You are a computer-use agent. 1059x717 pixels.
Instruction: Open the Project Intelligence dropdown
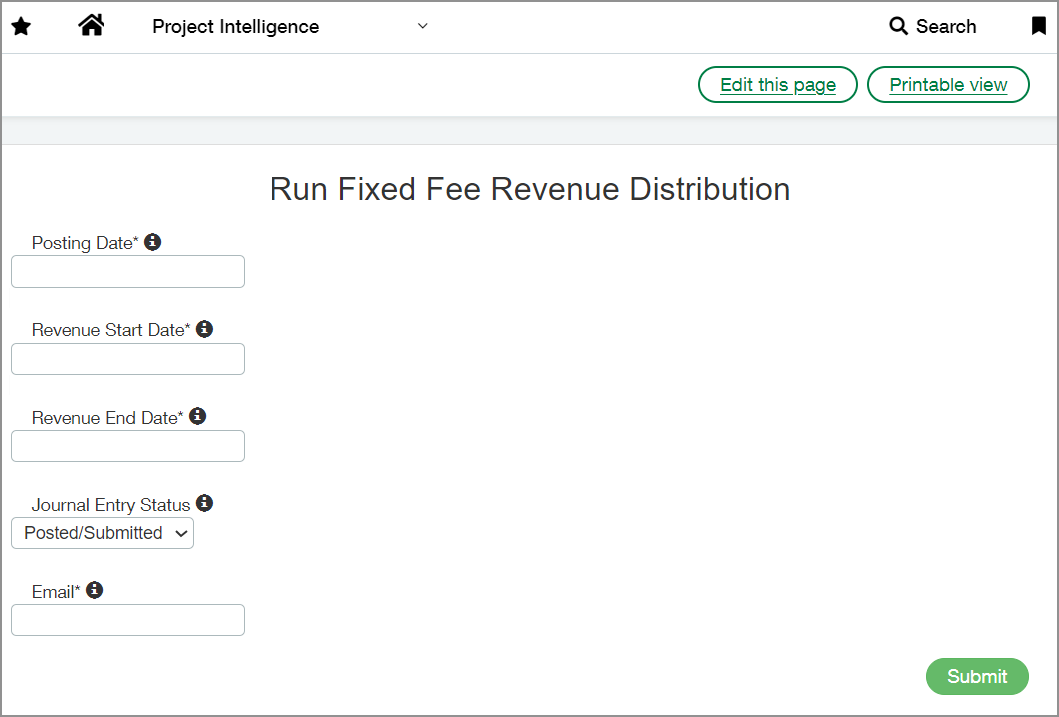(x=422, y=26)
